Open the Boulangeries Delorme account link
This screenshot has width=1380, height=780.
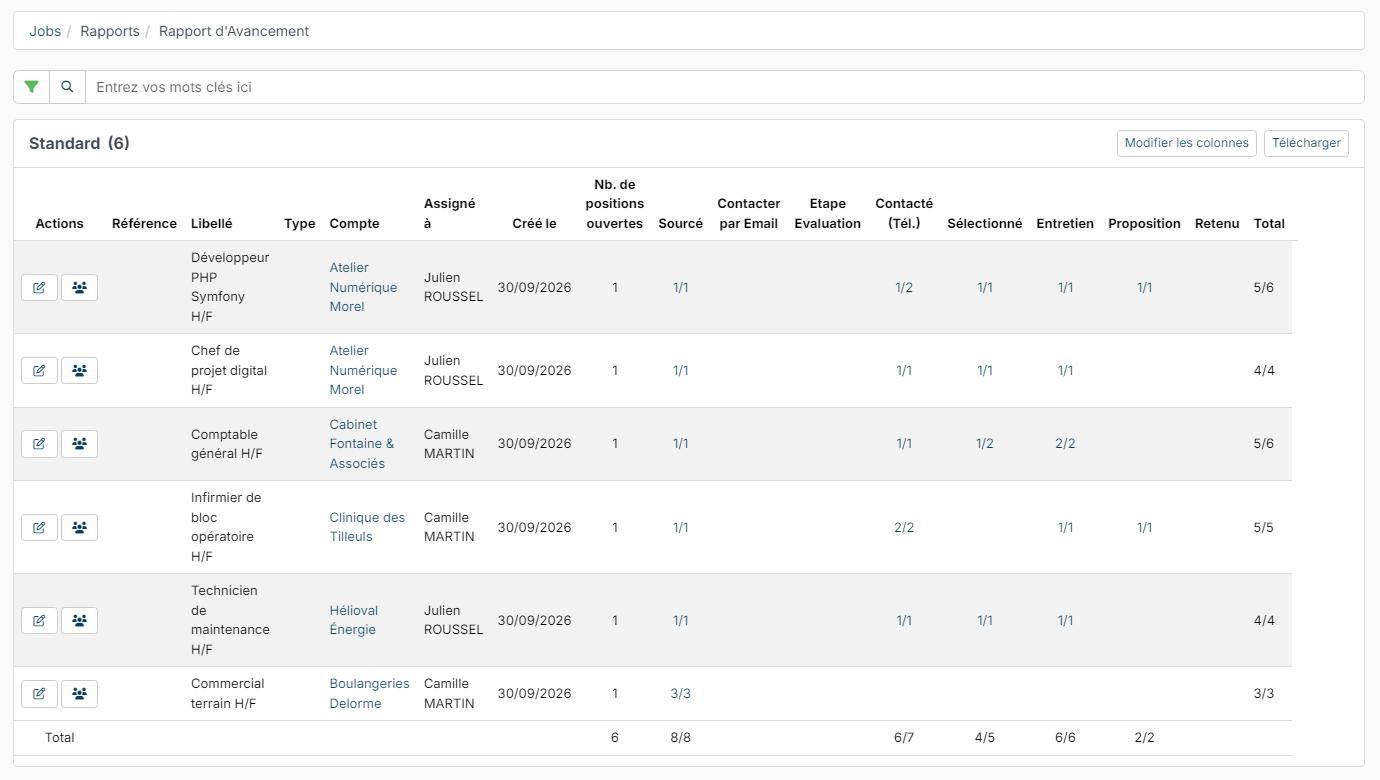[x=369, y=694]
